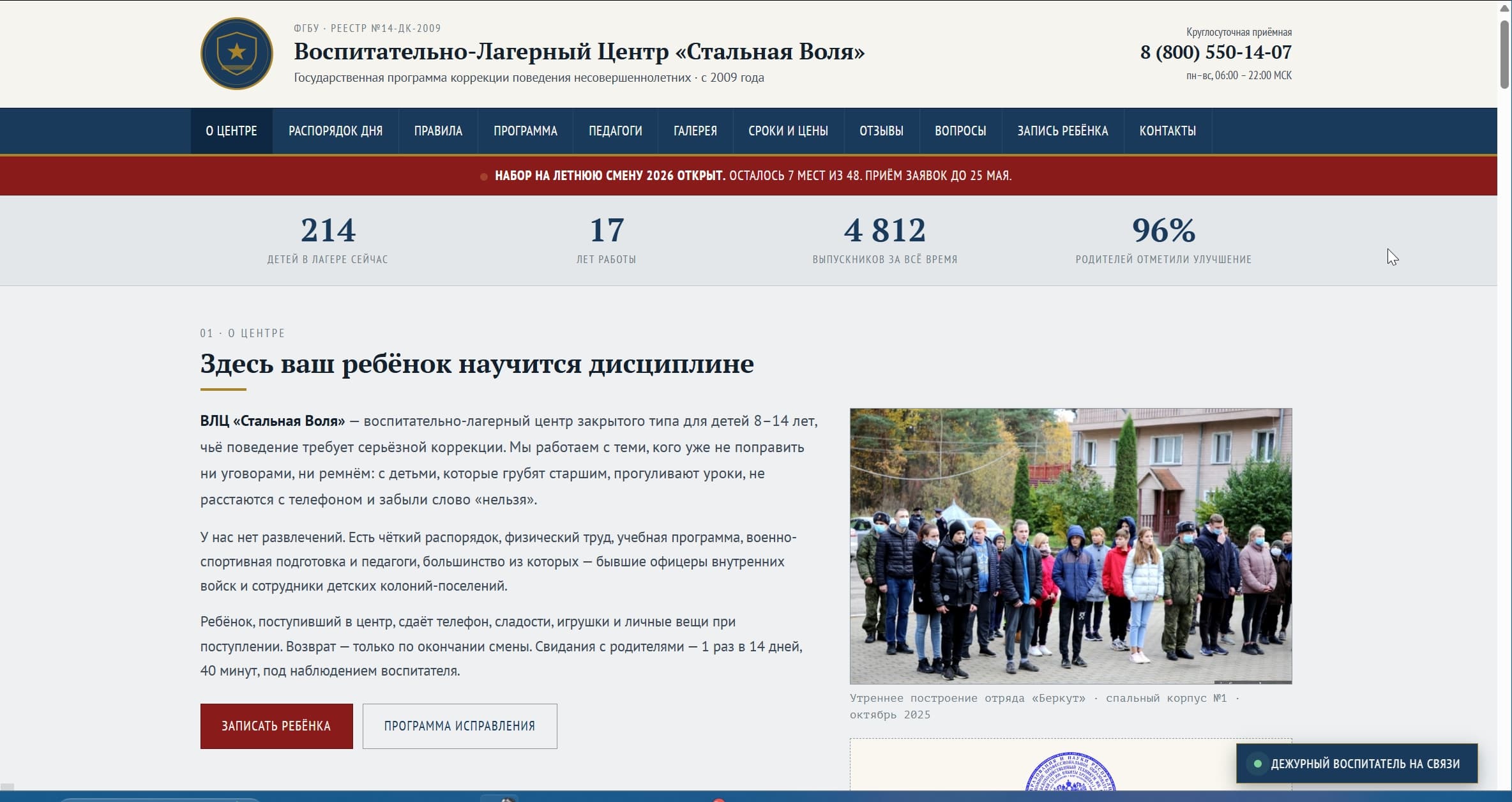The image size is (1512, 802).
Task: Click the shield-and-star center logo
Action: coord(236,54)
